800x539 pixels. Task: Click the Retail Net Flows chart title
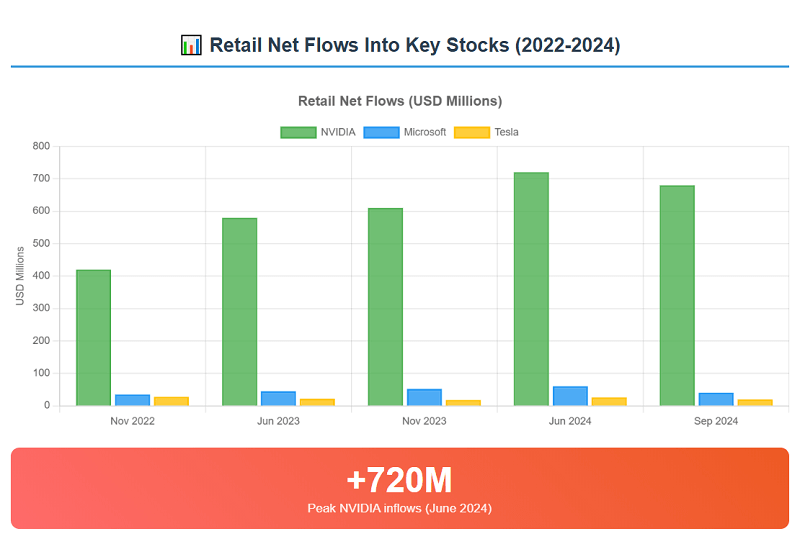click(x=400, y=101)
